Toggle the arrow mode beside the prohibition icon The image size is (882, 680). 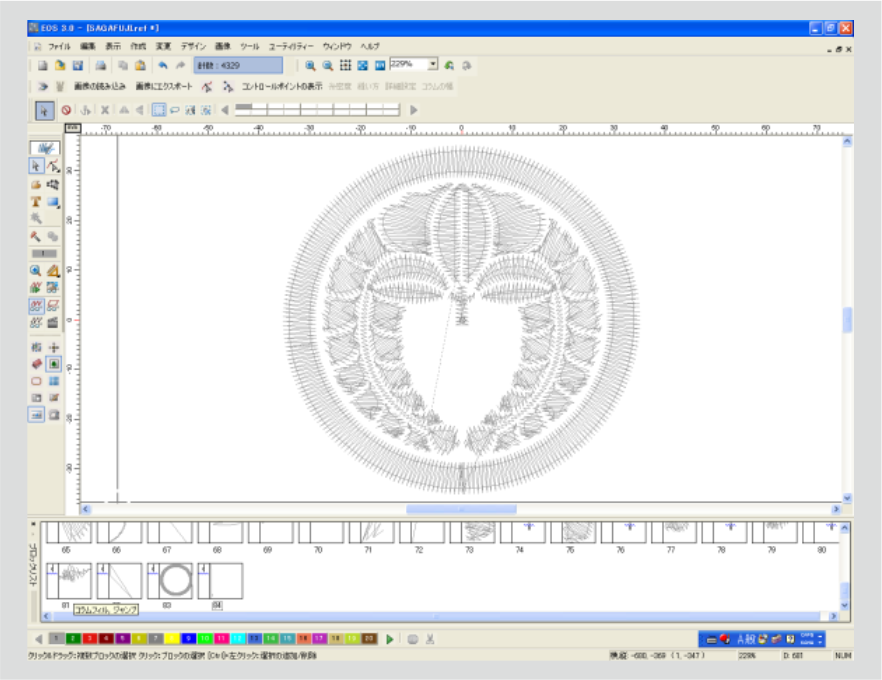coord(44,110)
